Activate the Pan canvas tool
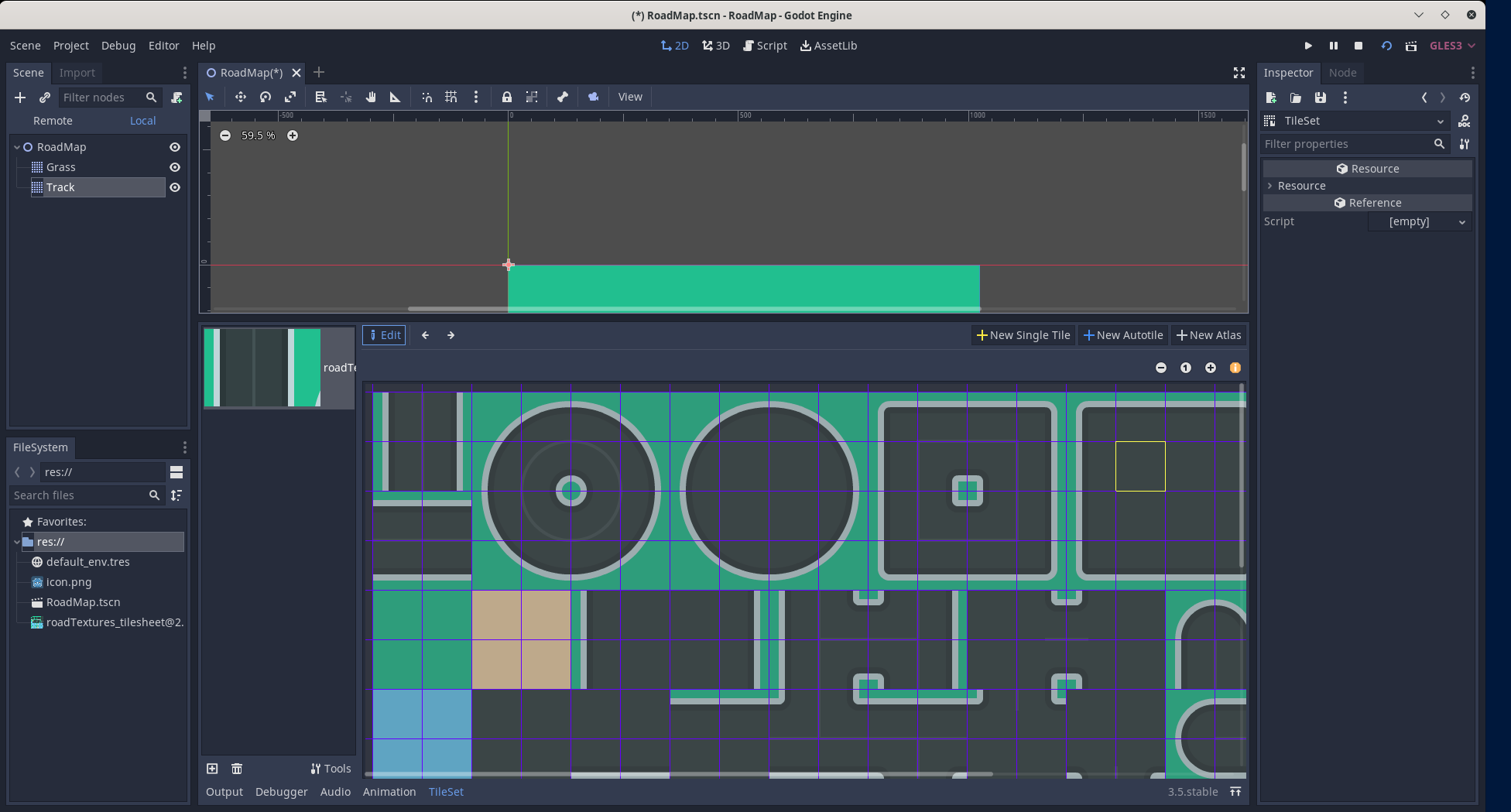The width and height of the screenshot is (1511, 812). [x=371, y=97]
